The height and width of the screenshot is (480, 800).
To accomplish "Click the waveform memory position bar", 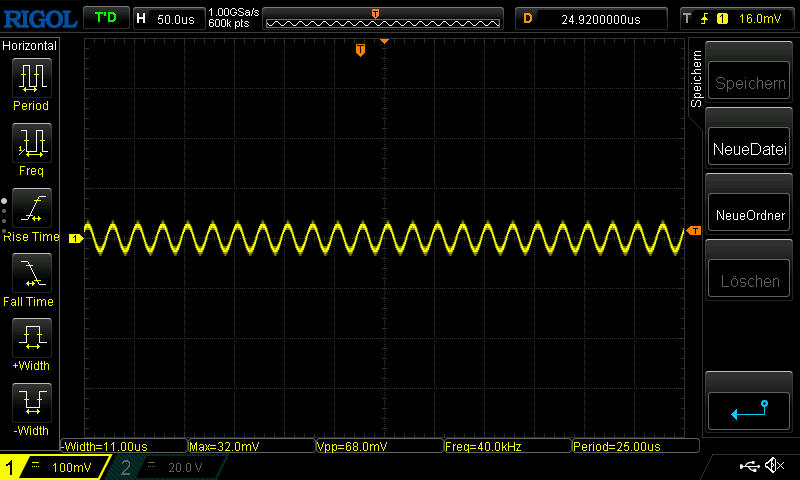I will pyautogui.click(x=383, y=18).
